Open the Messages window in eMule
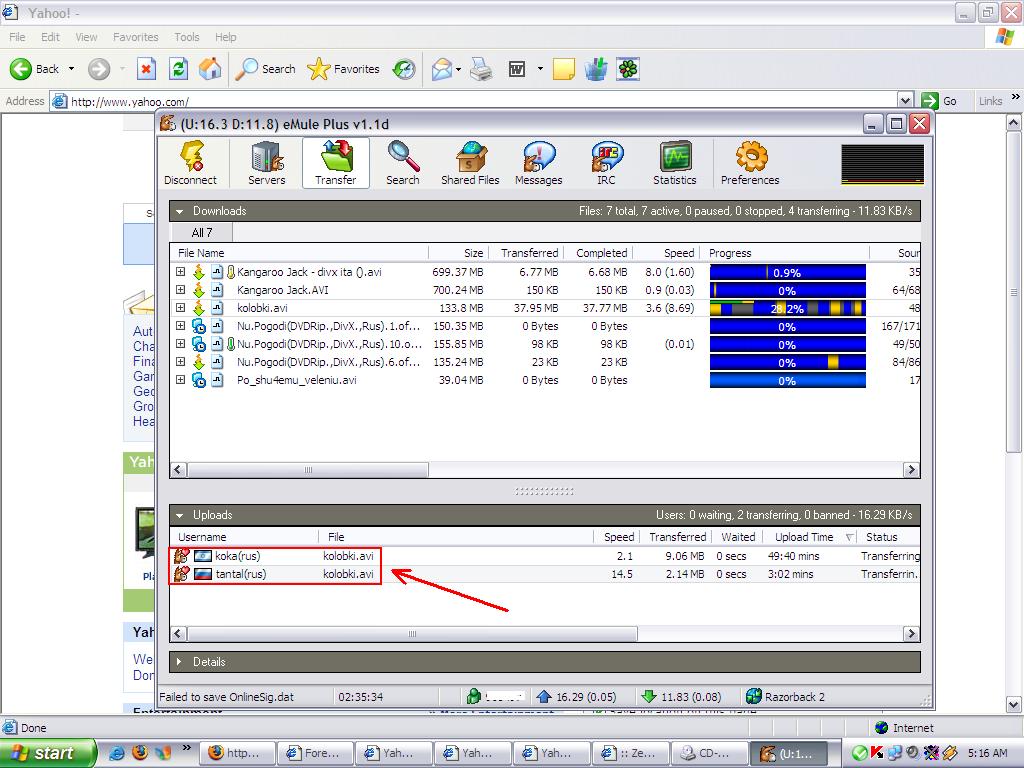 point(539,163)
